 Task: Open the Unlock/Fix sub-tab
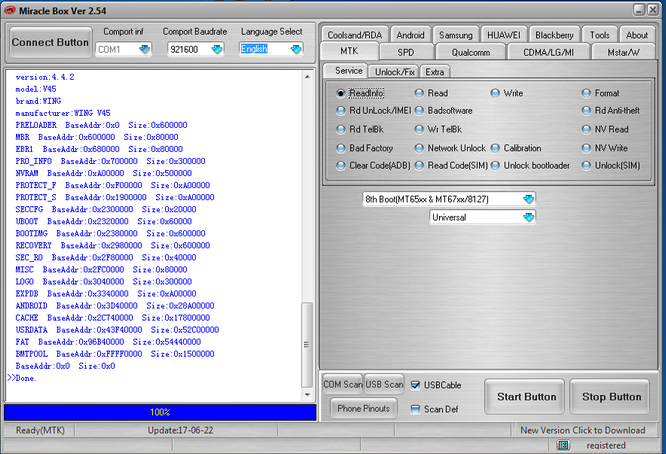395,72
